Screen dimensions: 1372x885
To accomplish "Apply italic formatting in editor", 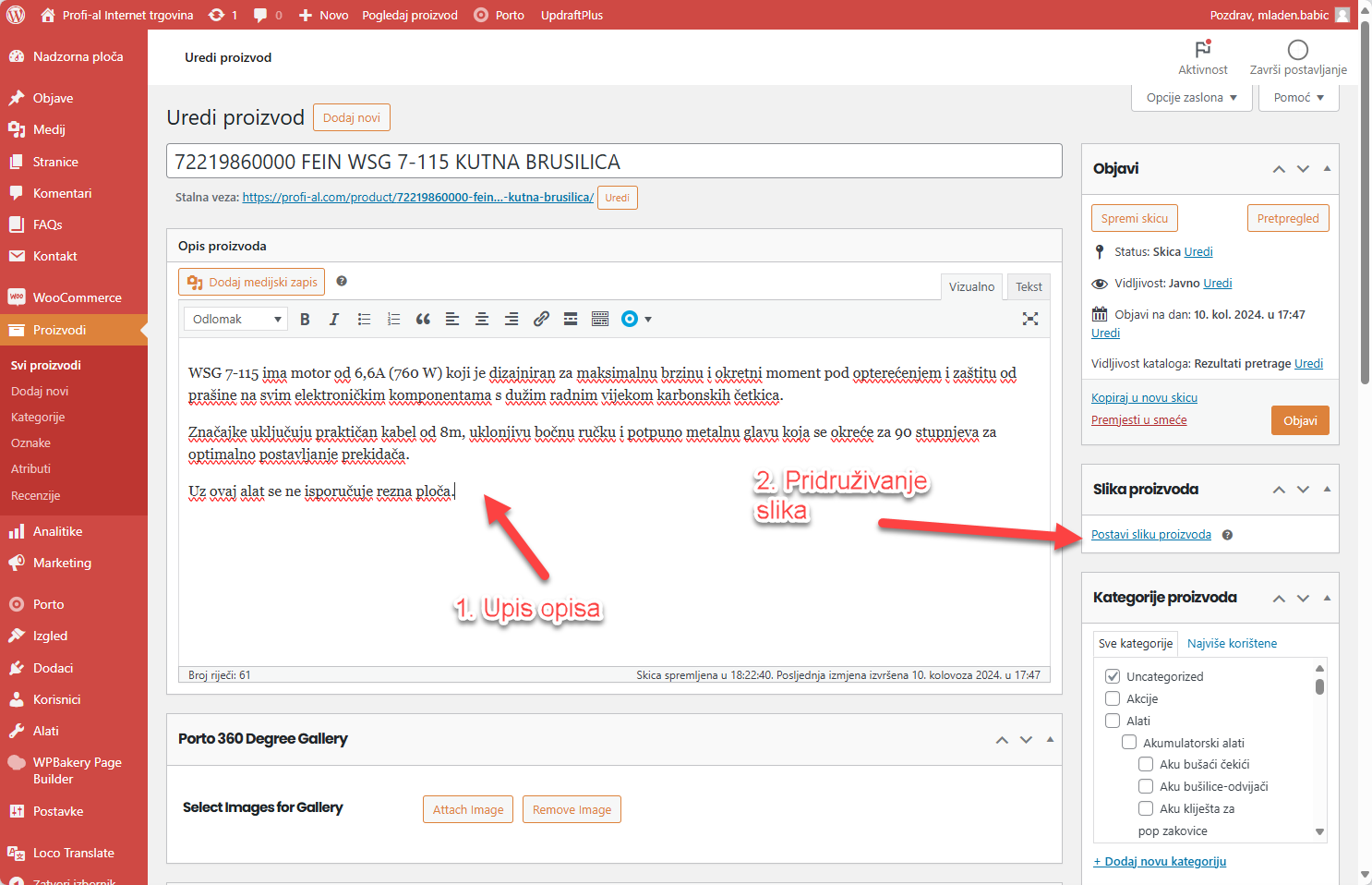I will 334,320.
